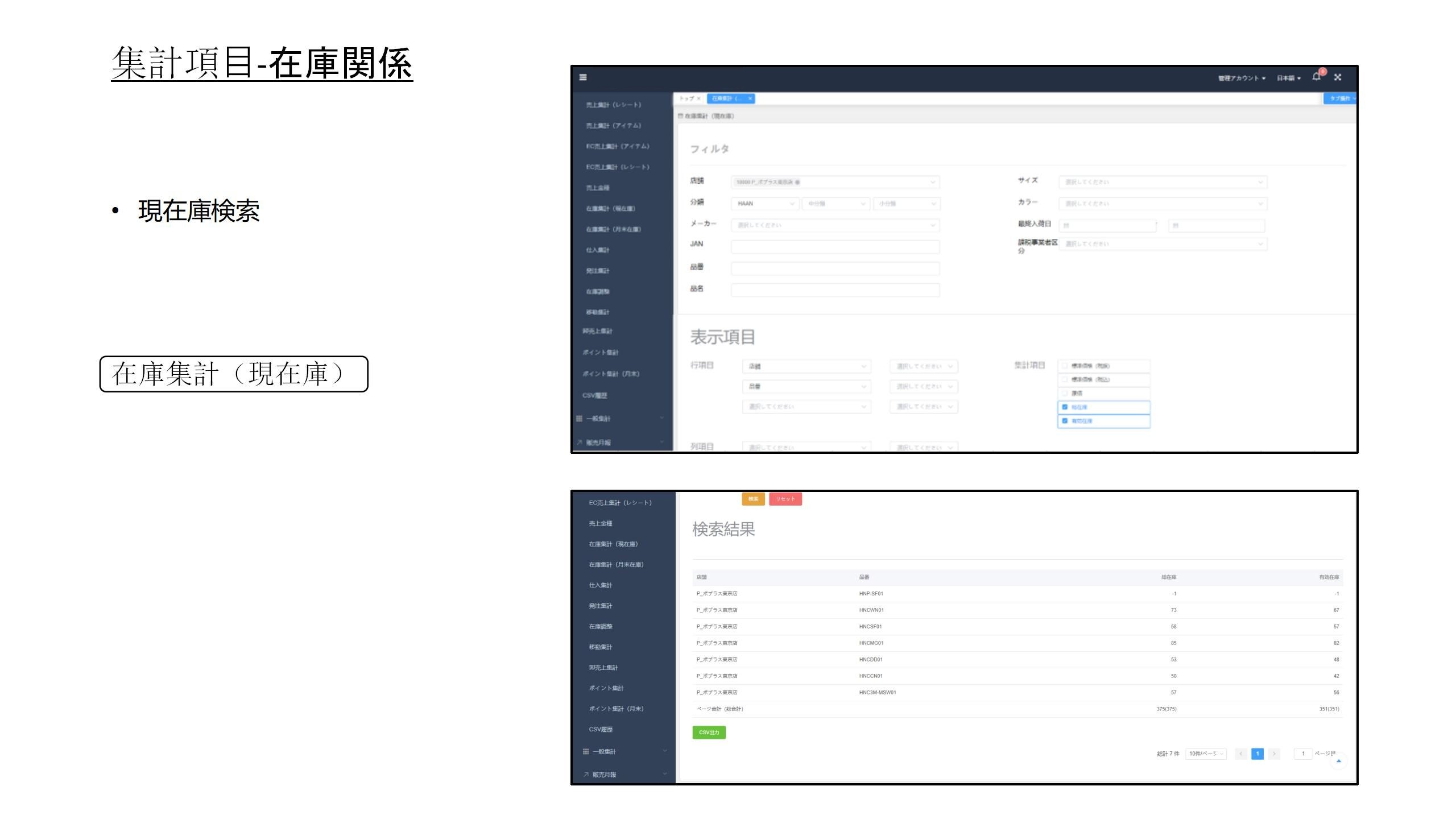Screen dimensions: 1456x819
Task: Uncheck the 有効在庫 checkbox
Action: [x=1065, y=421]
